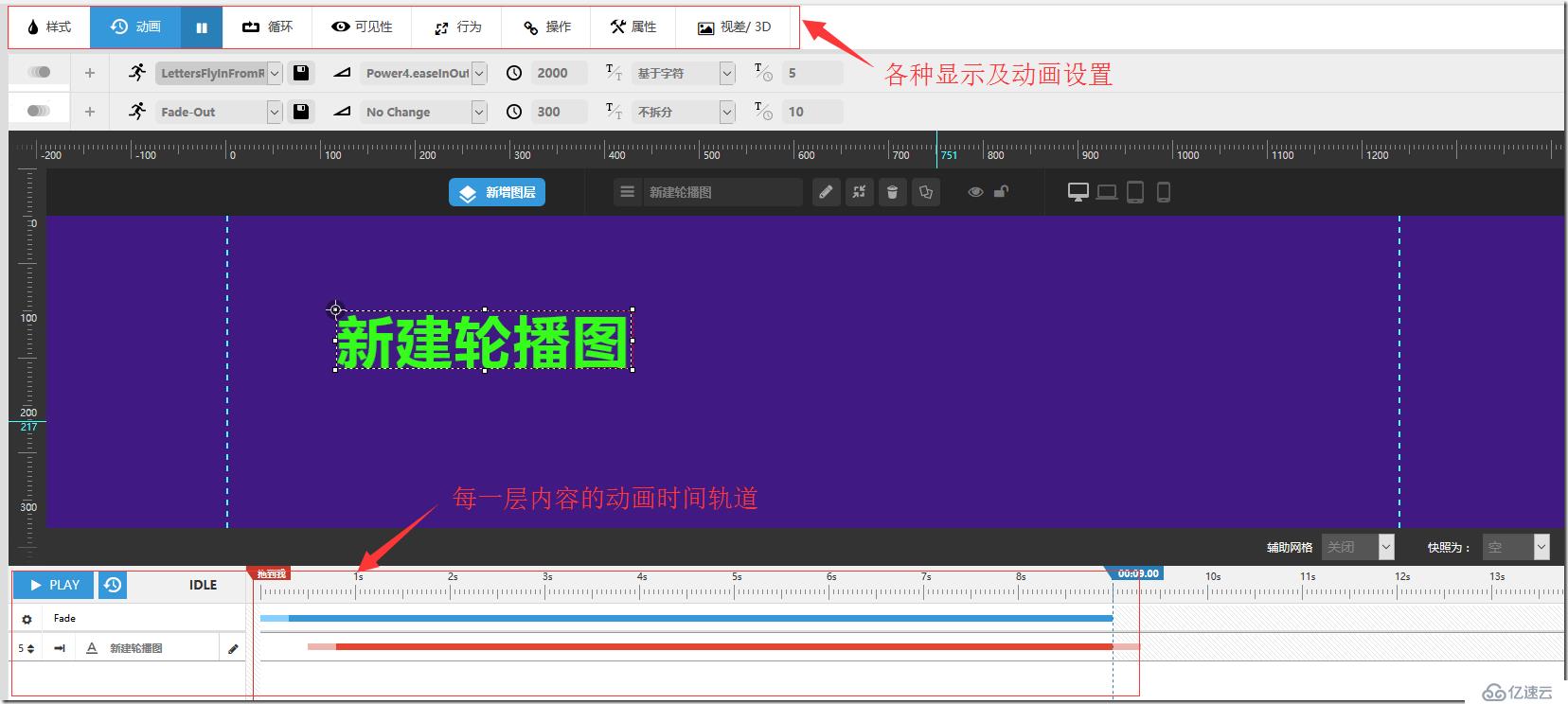Screen dimensions: 1568x704
Task: Select the laptop device view
Action: click(1107, 193)
